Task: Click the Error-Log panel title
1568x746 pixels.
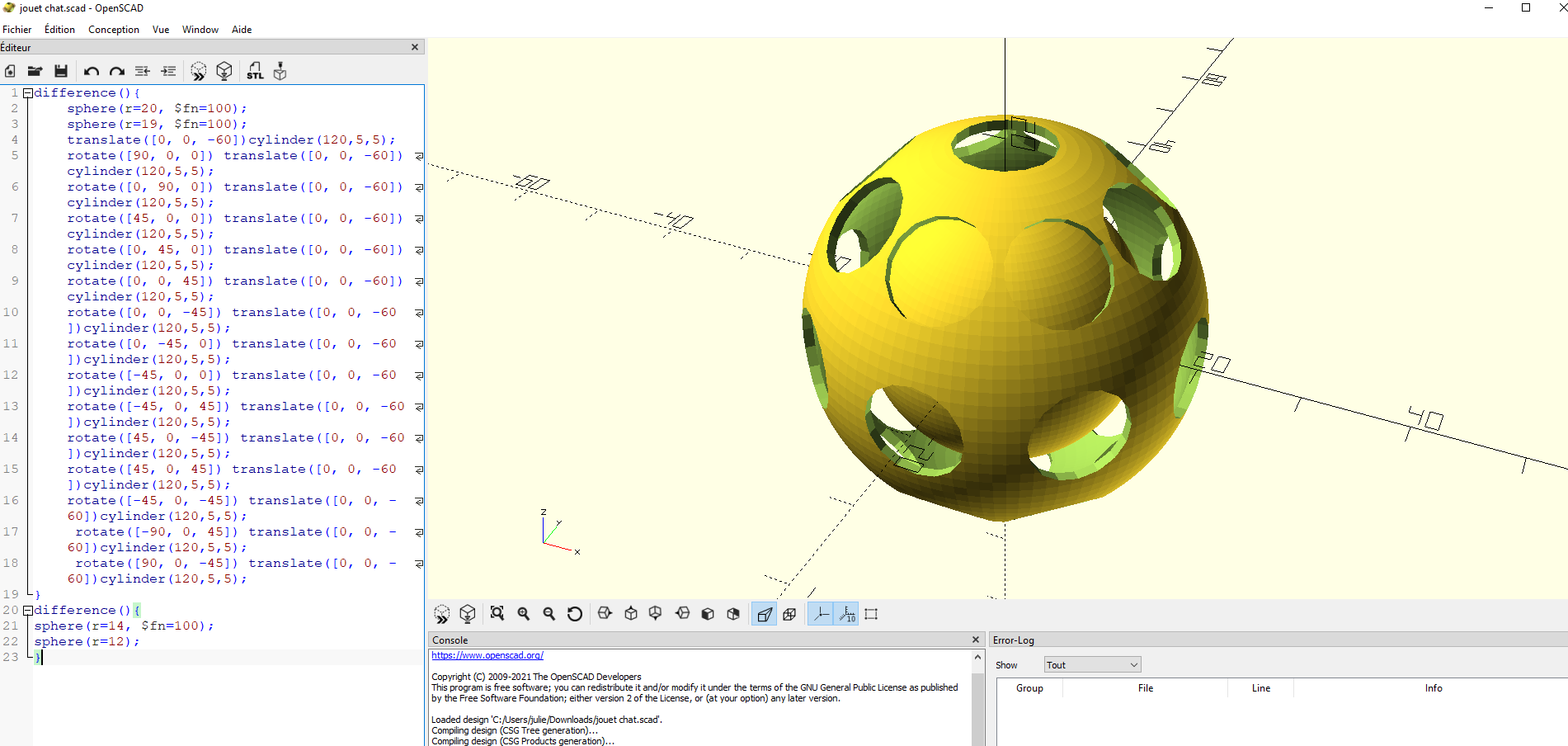Action: tap(1013, 640)
